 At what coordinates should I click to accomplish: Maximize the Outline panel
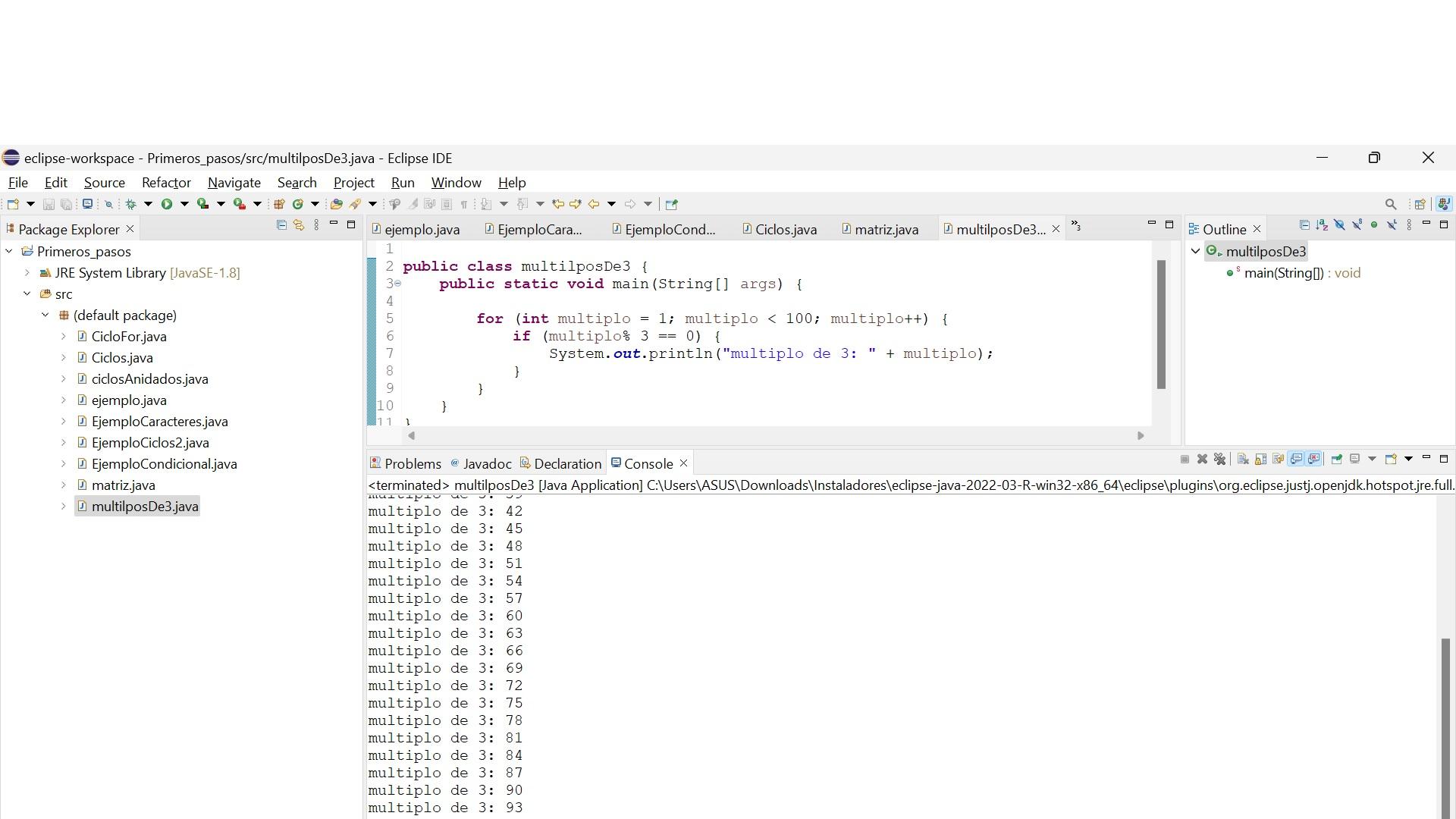(1444, 225)
